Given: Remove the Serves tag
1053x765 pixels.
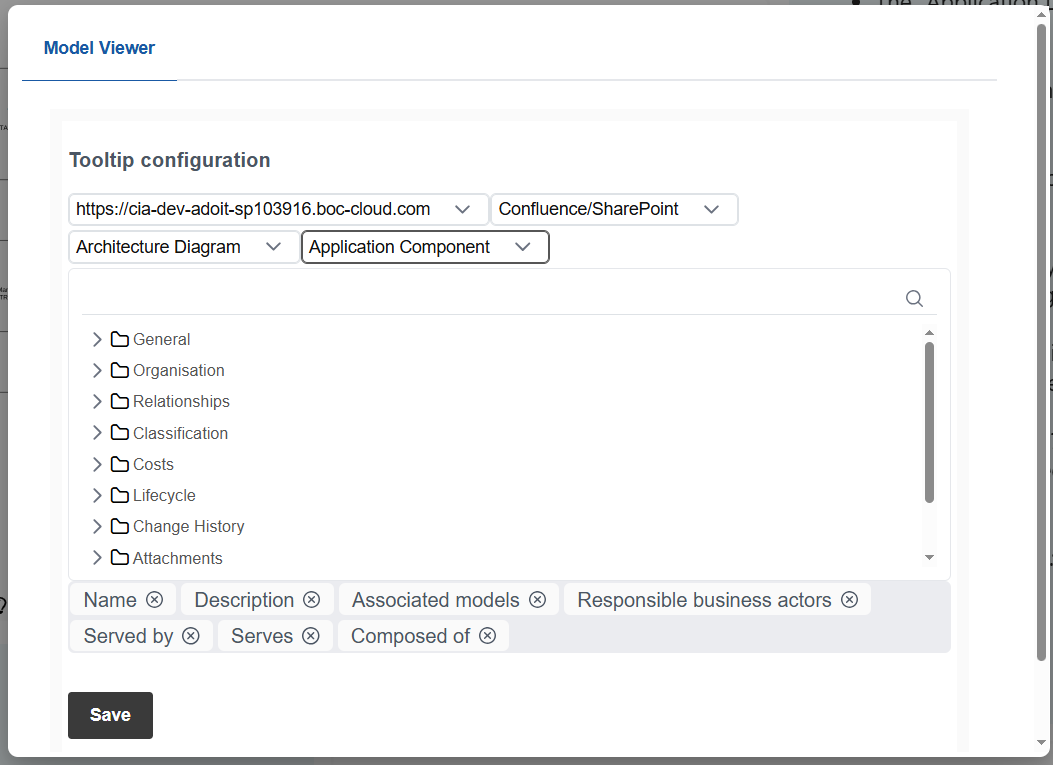Looking at the screenshot, I should pyautogui.click(x=311, y=636).
